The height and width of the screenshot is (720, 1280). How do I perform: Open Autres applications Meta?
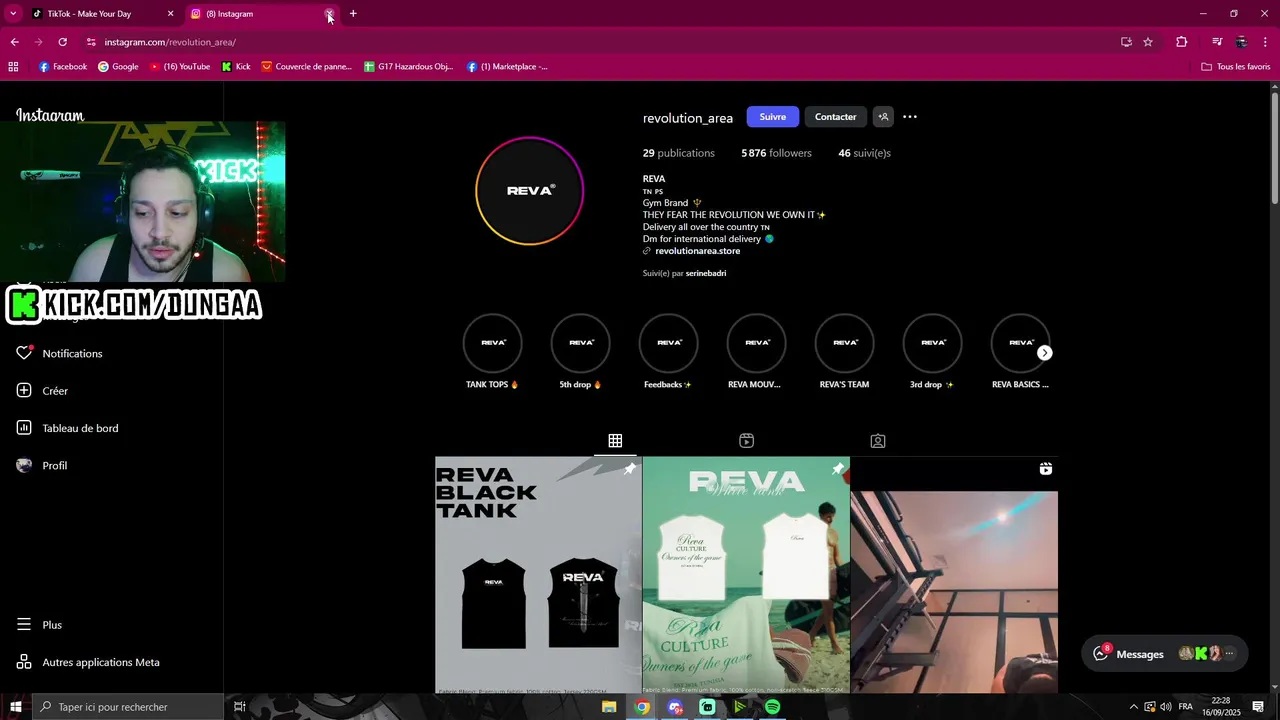pos(88,662)
